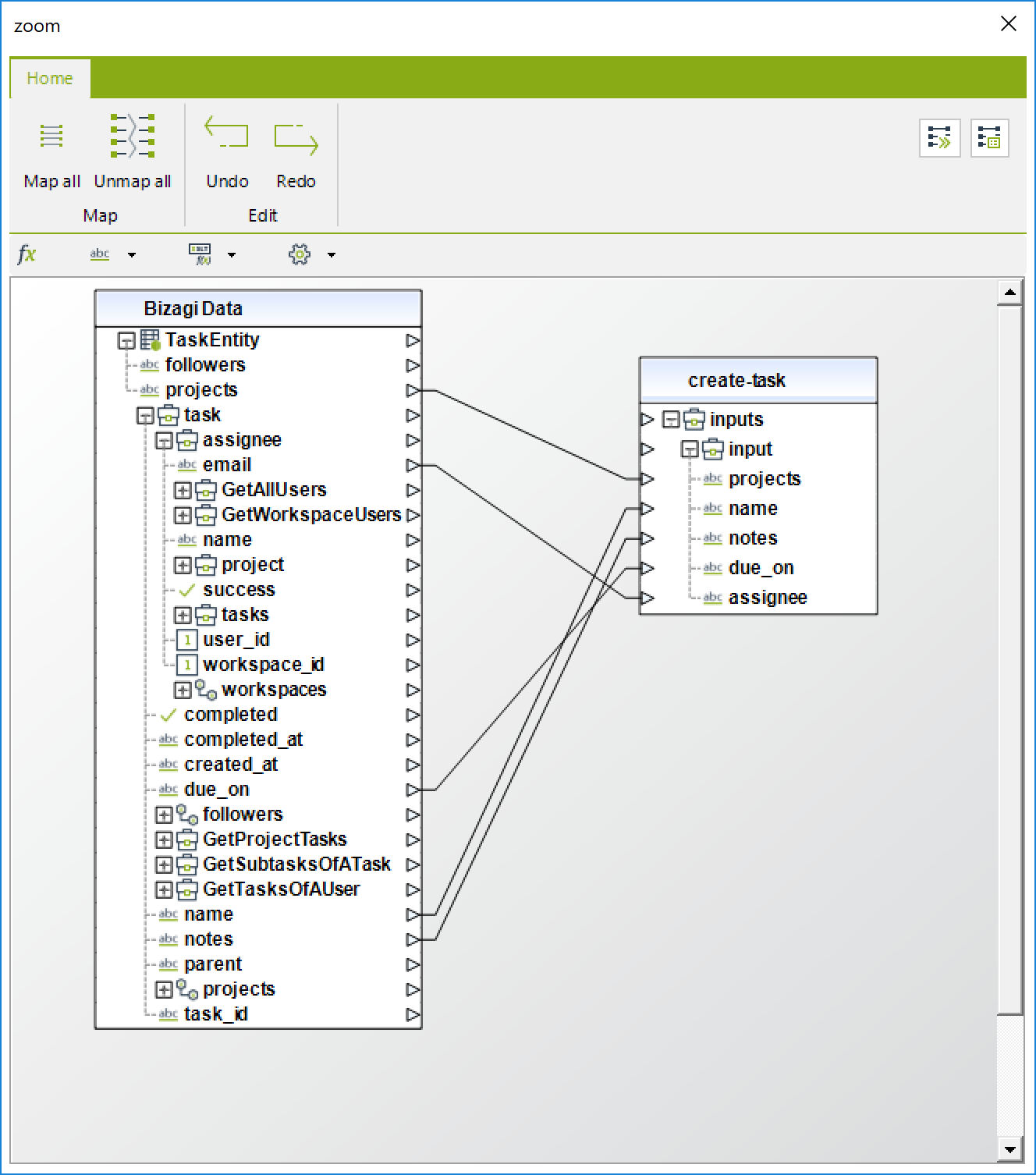Select the workspace_id attribute
Screen dimensions: 1036x1175
264,665
